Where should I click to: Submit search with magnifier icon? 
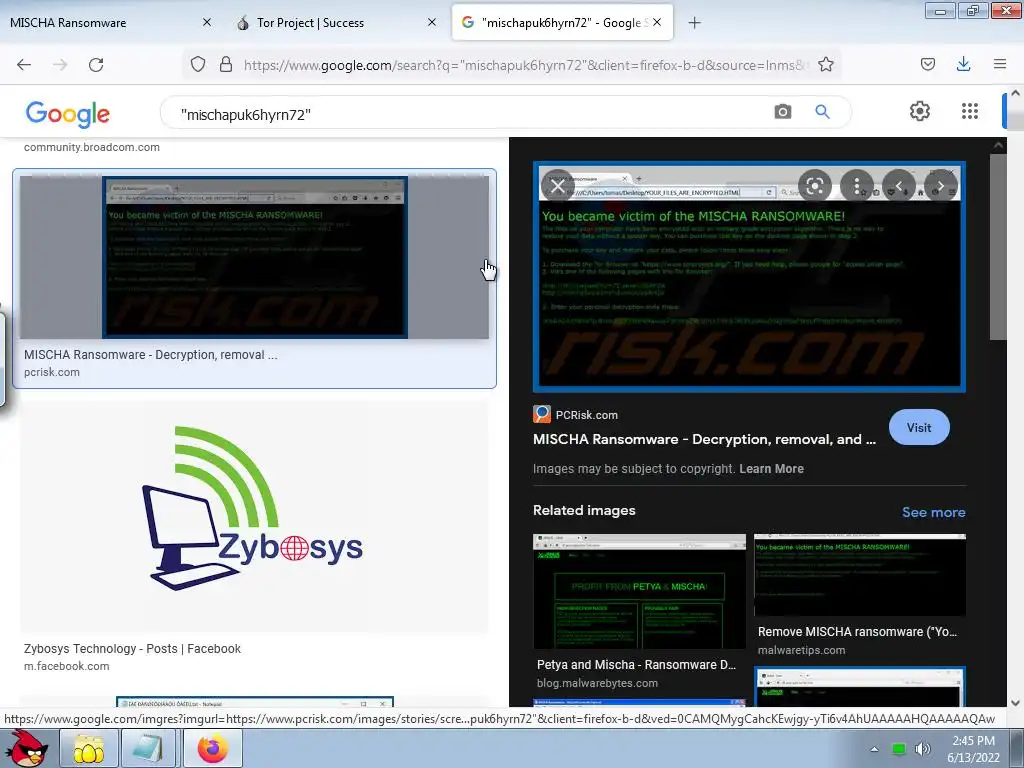822,112
